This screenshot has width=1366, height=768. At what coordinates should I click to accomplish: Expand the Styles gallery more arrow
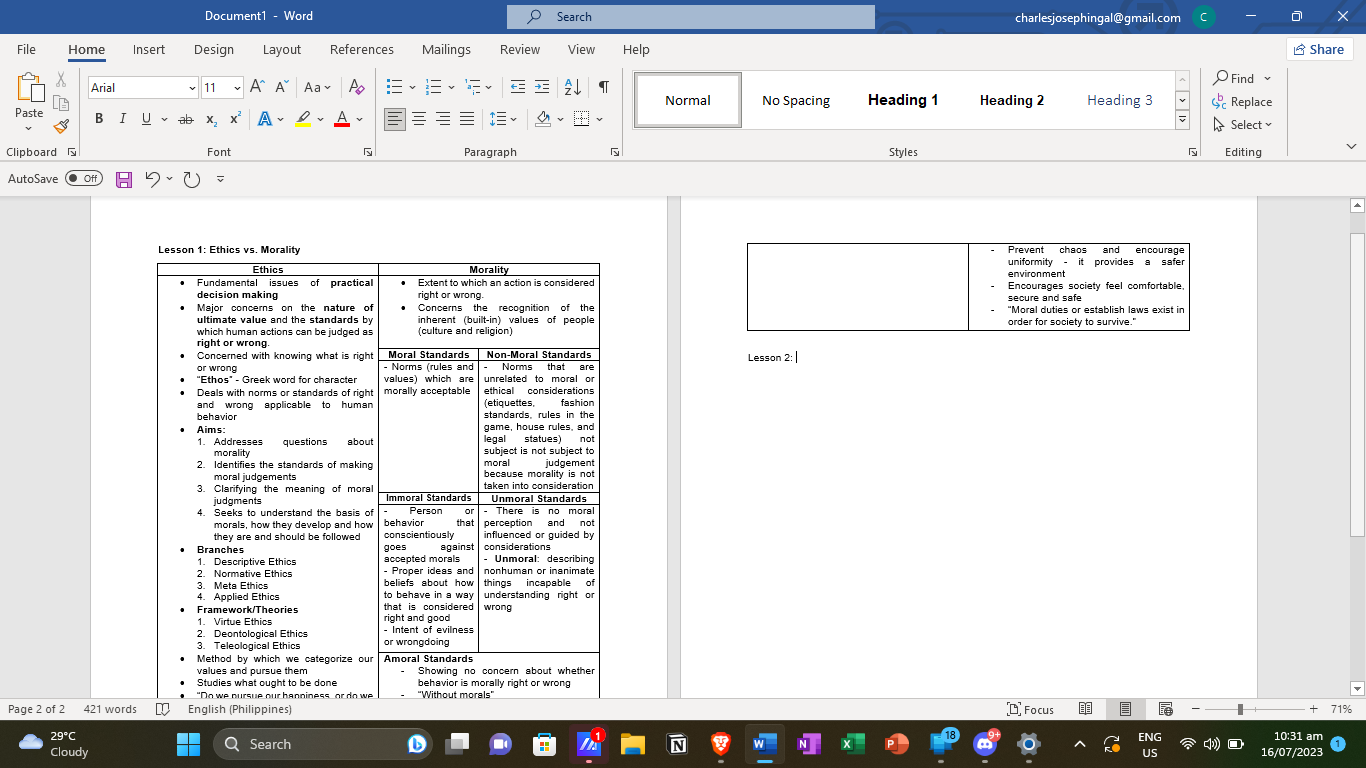coord(1182,120)
